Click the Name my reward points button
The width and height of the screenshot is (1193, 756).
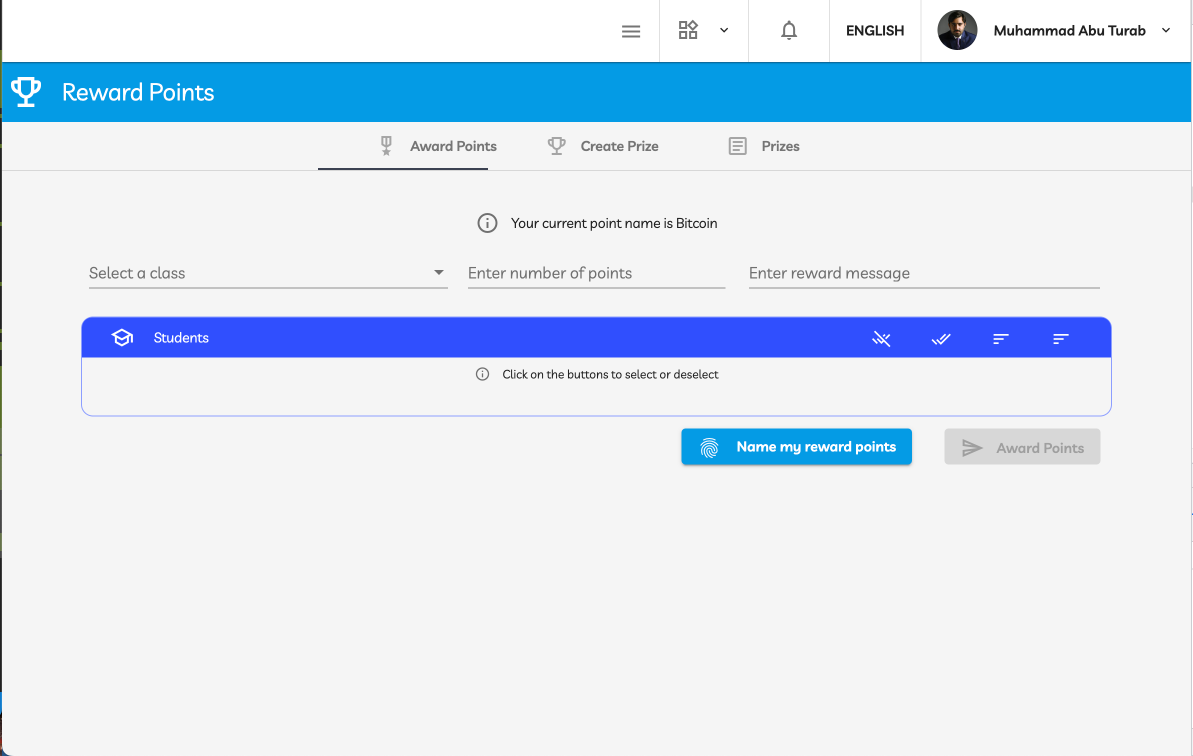[796, 447]
